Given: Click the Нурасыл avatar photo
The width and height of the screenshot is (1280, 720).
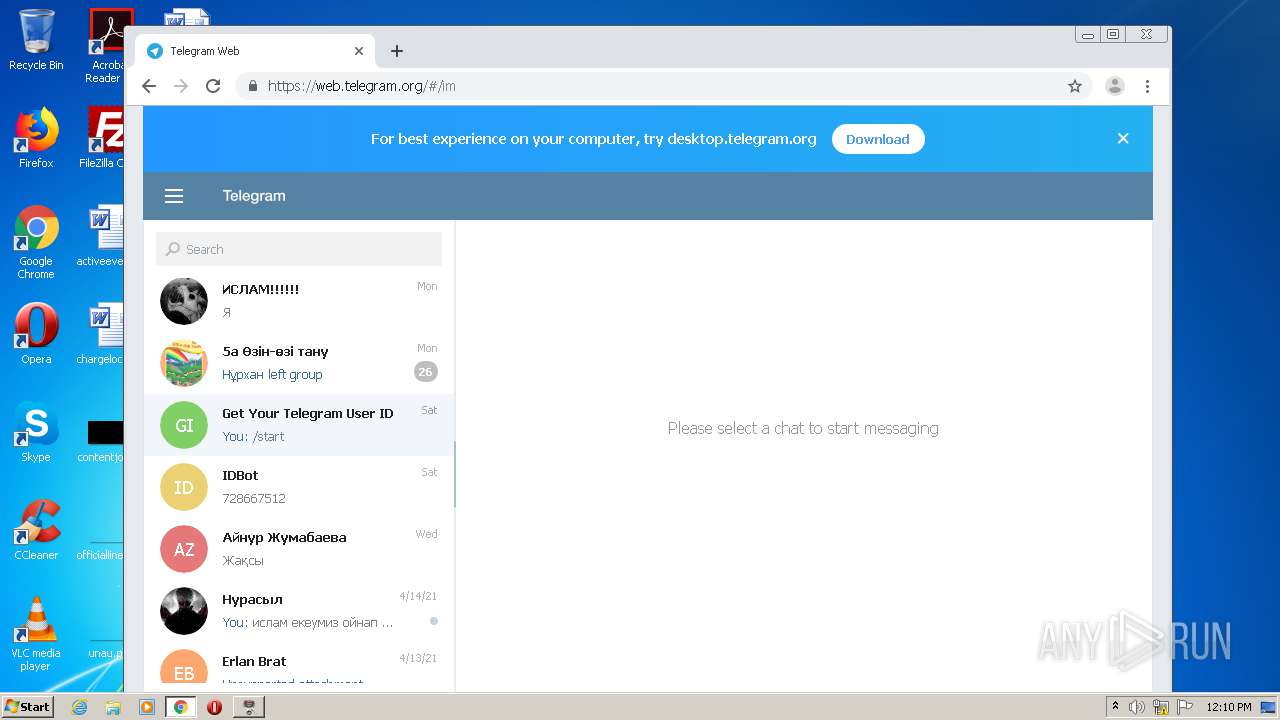Looking at the screenshot, I should click(184, 611).
